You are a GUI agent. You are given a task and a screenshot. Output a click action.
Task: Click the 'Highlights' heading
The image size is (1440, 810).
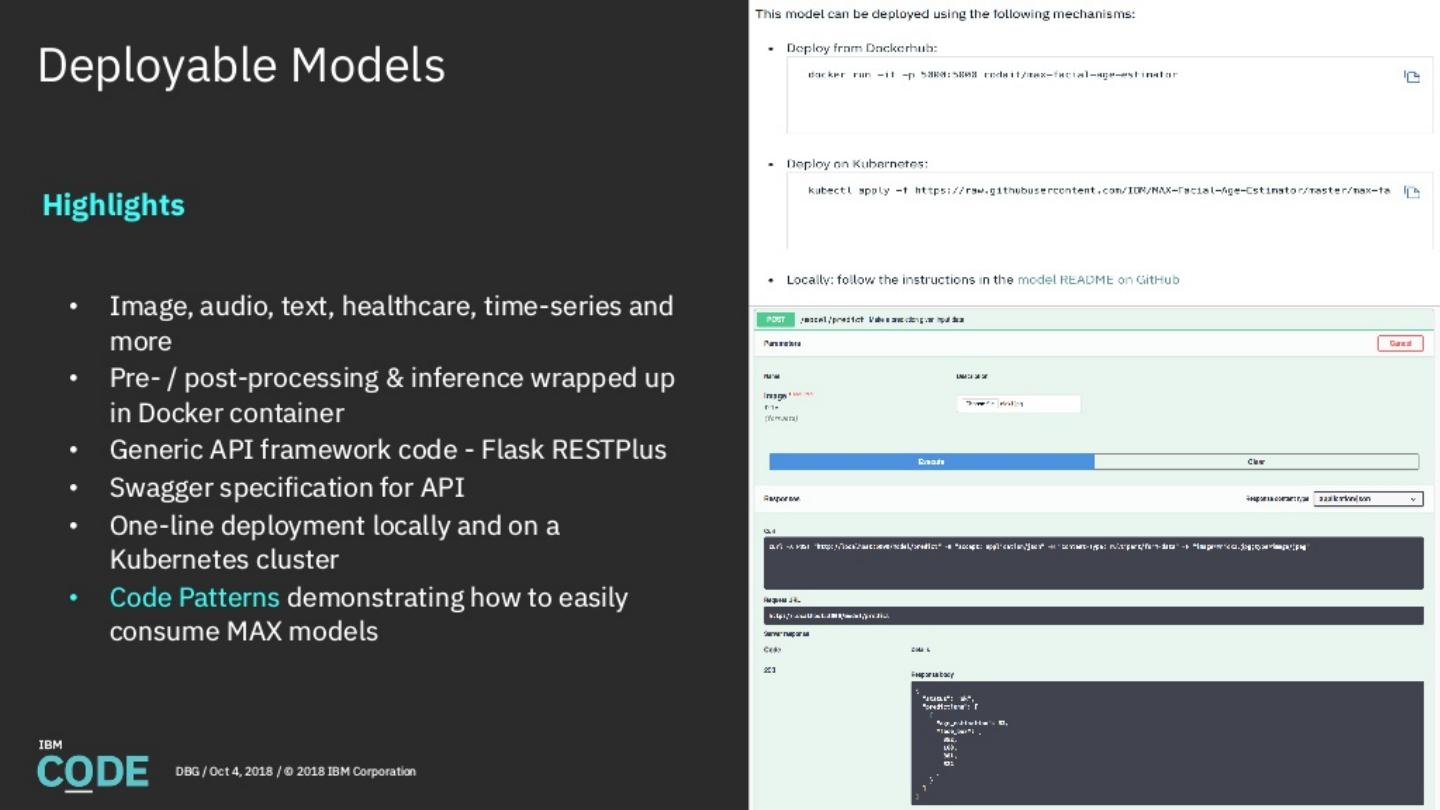click(114, 205)
